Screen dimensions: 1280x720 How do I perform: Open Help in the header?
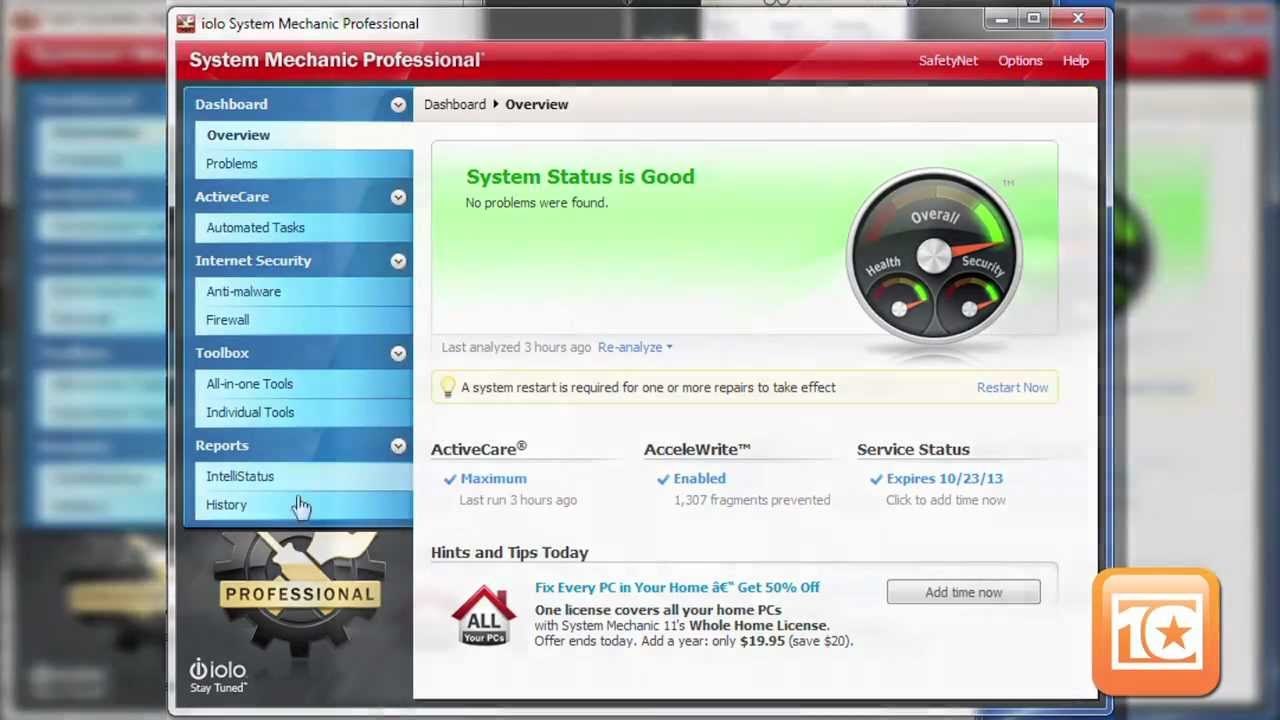[1075, 61]
